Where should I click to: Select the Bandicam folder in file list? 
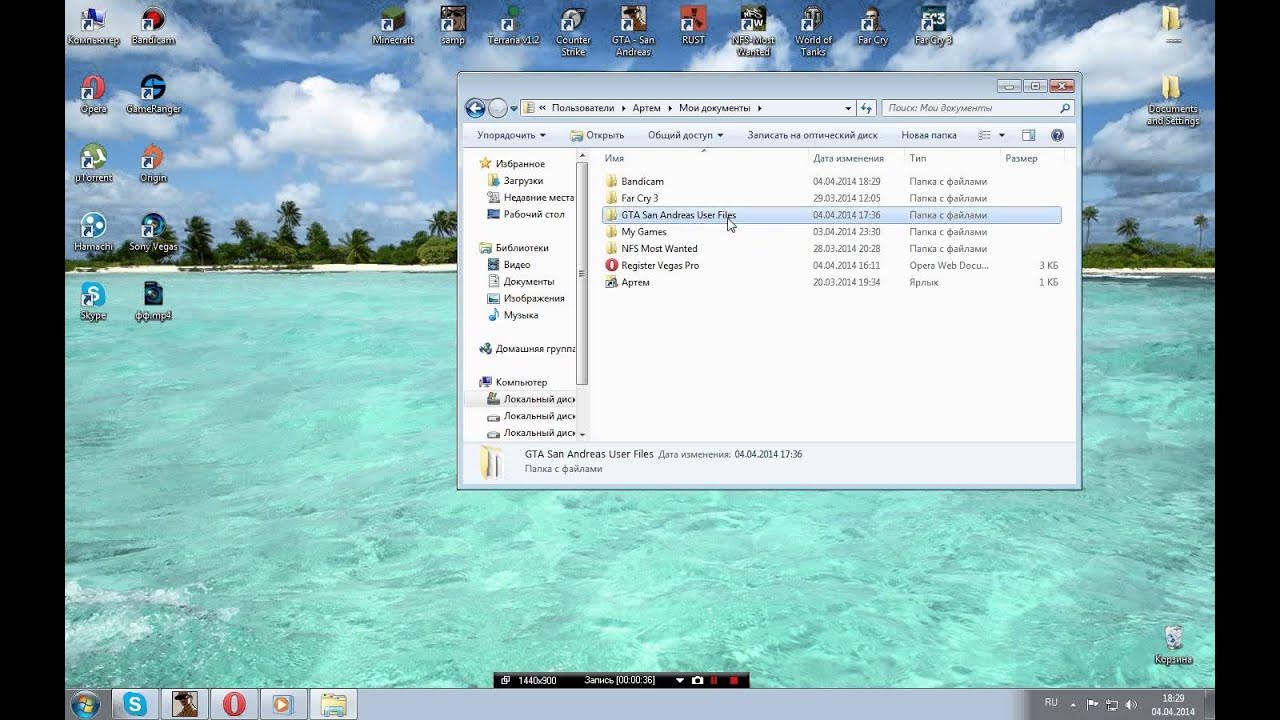click(831, 181)
